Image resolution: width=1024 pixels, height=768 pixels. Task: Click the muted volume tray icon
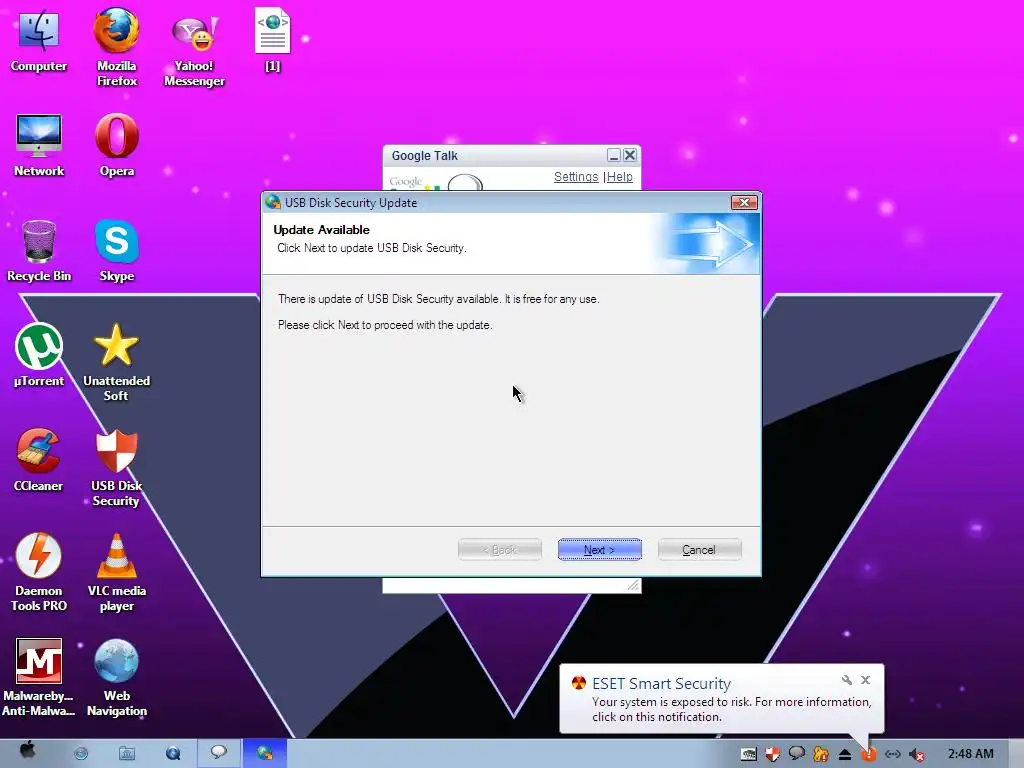click(917, 754)
